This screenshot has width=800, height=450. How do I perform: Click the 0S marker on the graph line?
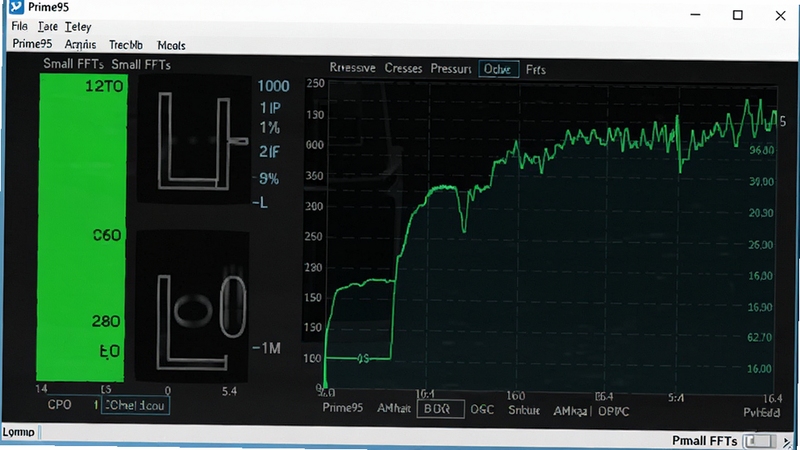point(363,359)
